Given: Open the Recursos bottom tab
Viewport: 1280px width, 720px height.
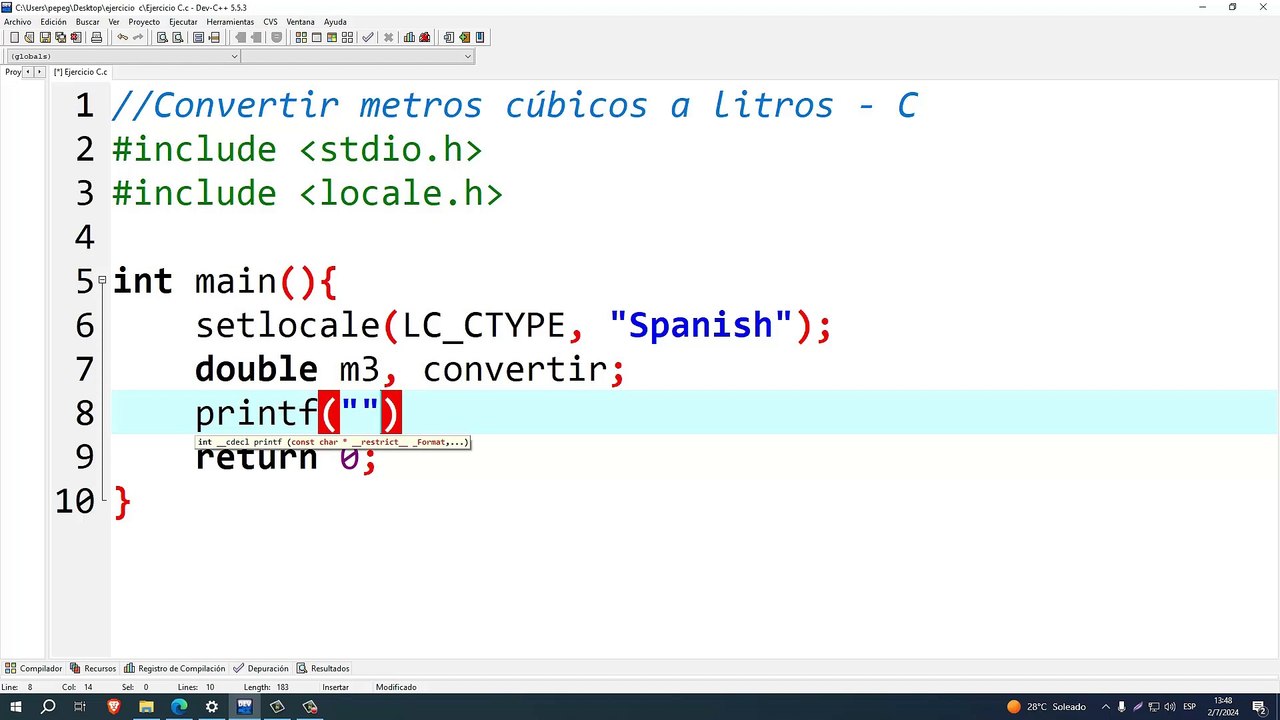Looking at the screenshot, I should 93,668.
